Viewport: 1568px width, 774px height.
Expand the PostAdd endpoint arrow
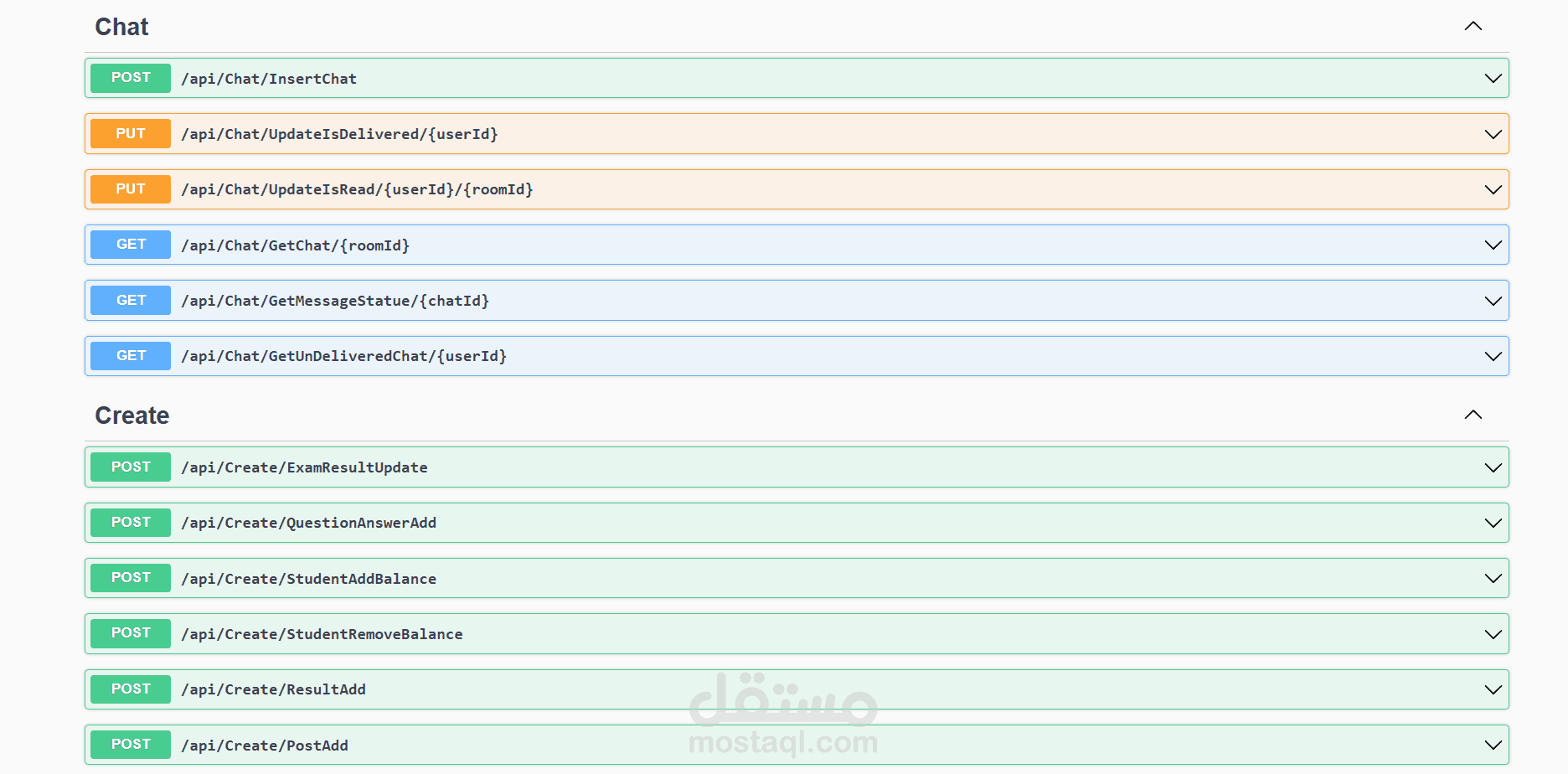click(1493, 745)
